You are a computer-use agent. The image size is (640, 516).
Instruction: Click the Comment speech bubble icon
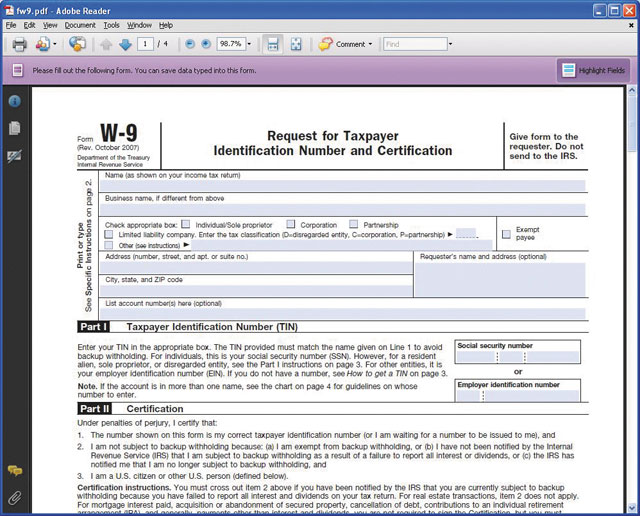[x=325, y=44]
